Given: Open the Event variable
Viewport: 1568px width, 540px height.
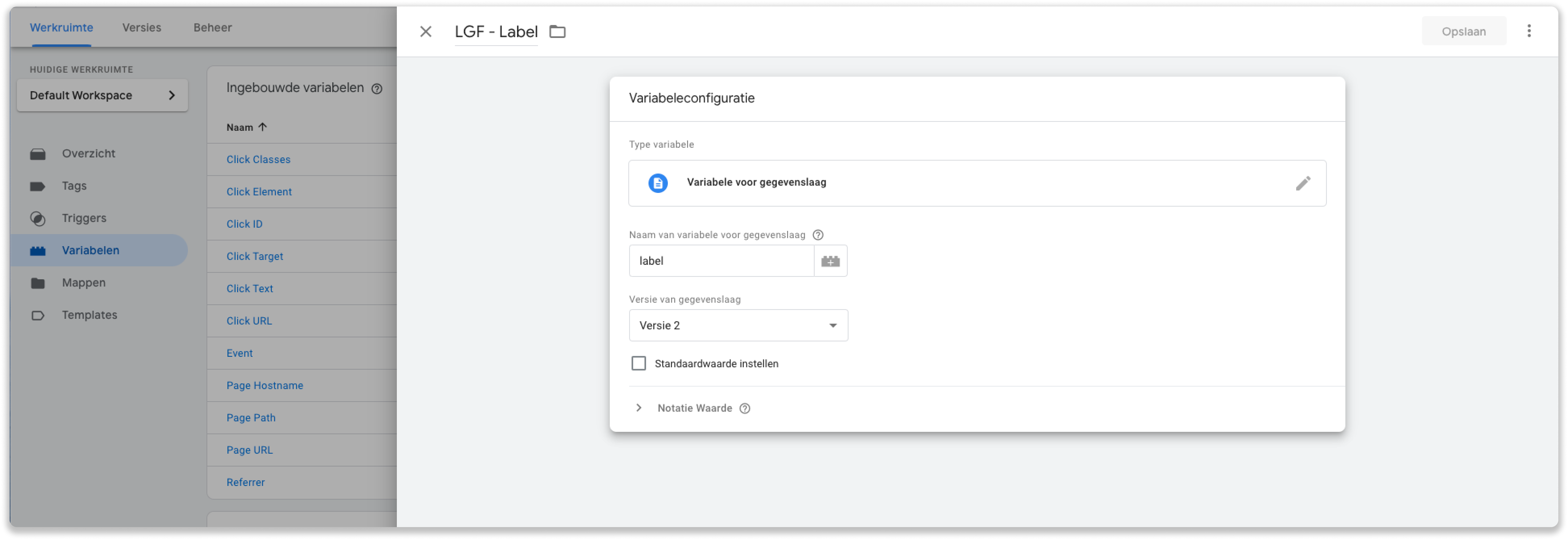Looking at the screenshot, I should (x=239, y=354).
